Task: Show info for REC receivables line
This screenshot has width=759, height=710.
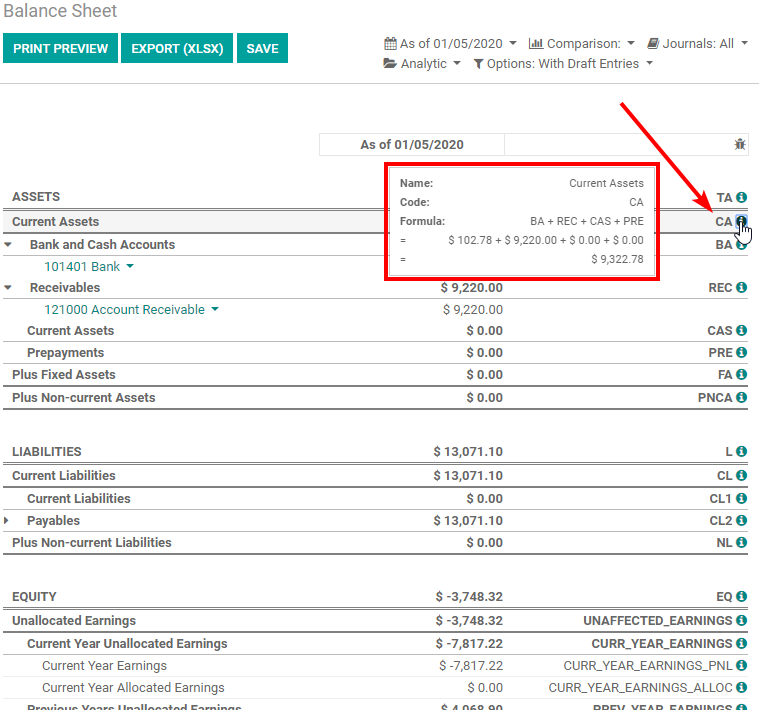Action: tap(741, 287)
